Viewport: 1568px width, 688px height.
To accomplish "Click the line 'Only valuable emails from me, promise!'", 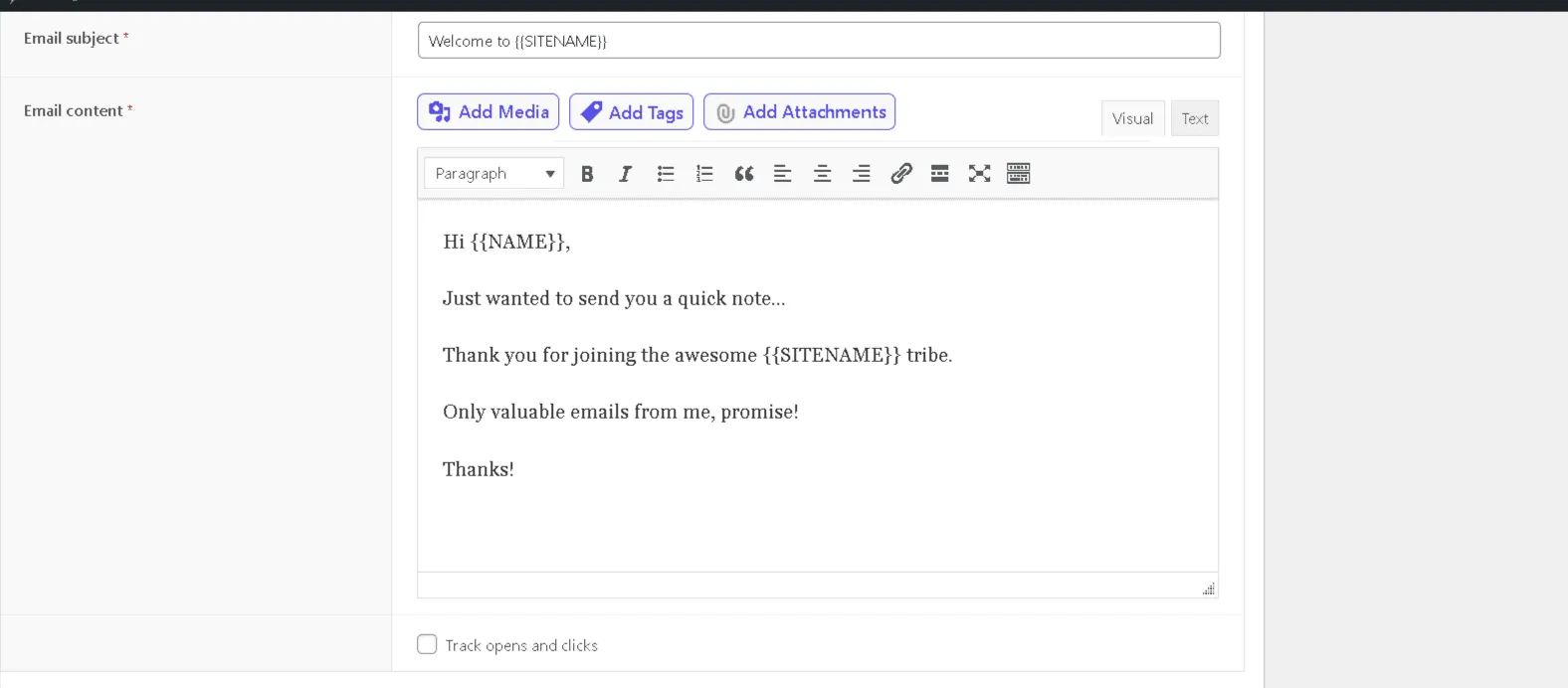I will pyautogui.click(x=621, y=412).
